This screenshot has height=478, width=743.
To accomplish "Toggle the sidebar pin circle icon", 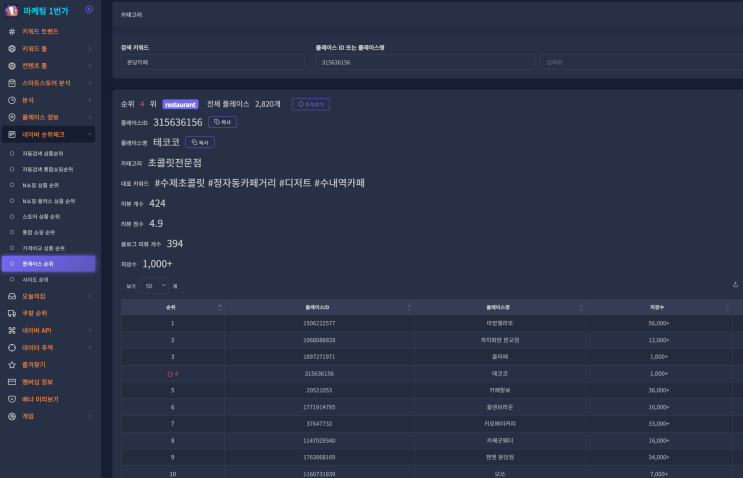I will click(x=89, y=9).
